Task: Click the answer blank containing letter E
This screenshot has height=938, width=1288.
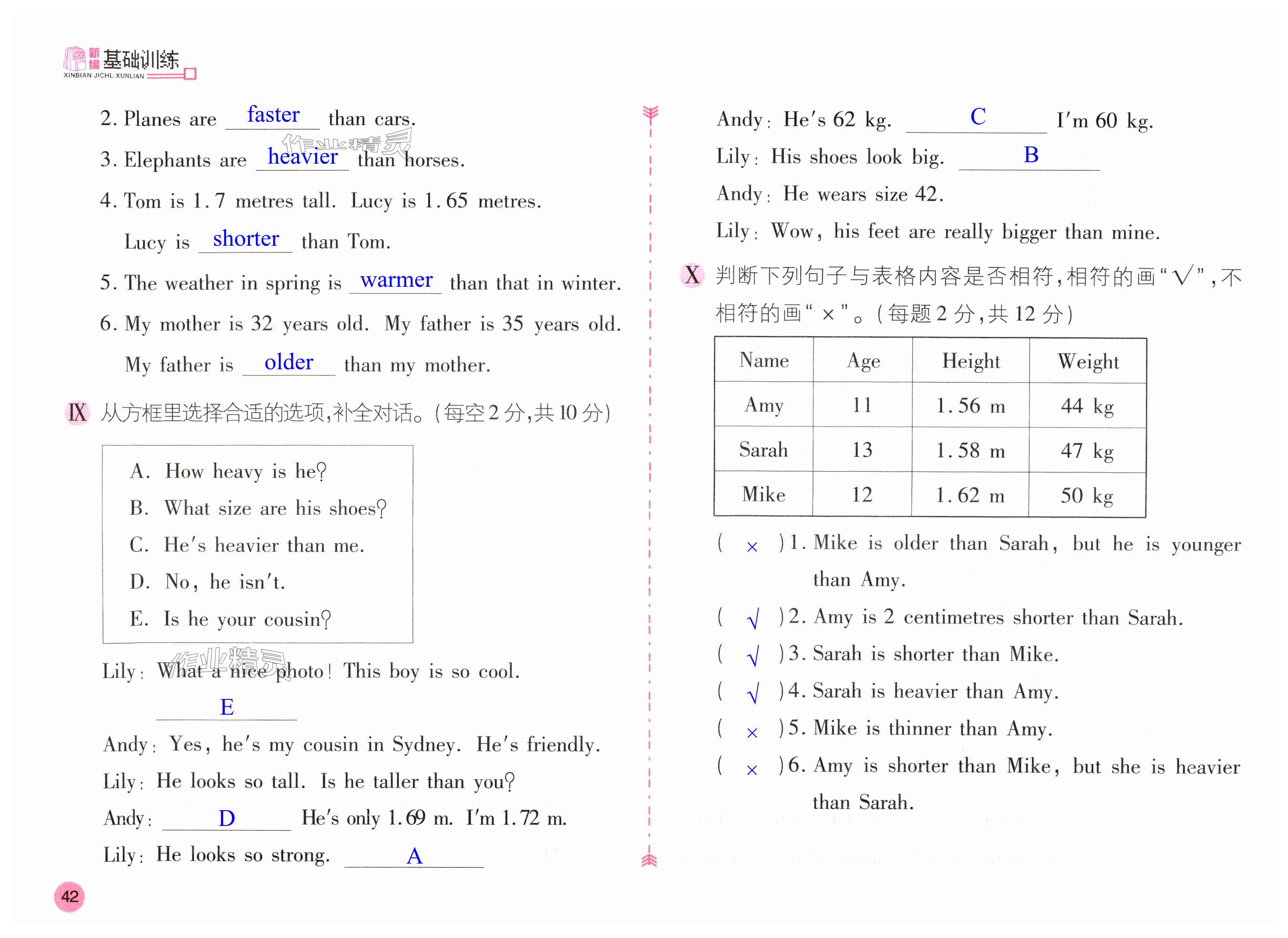Action: [227, 708]
